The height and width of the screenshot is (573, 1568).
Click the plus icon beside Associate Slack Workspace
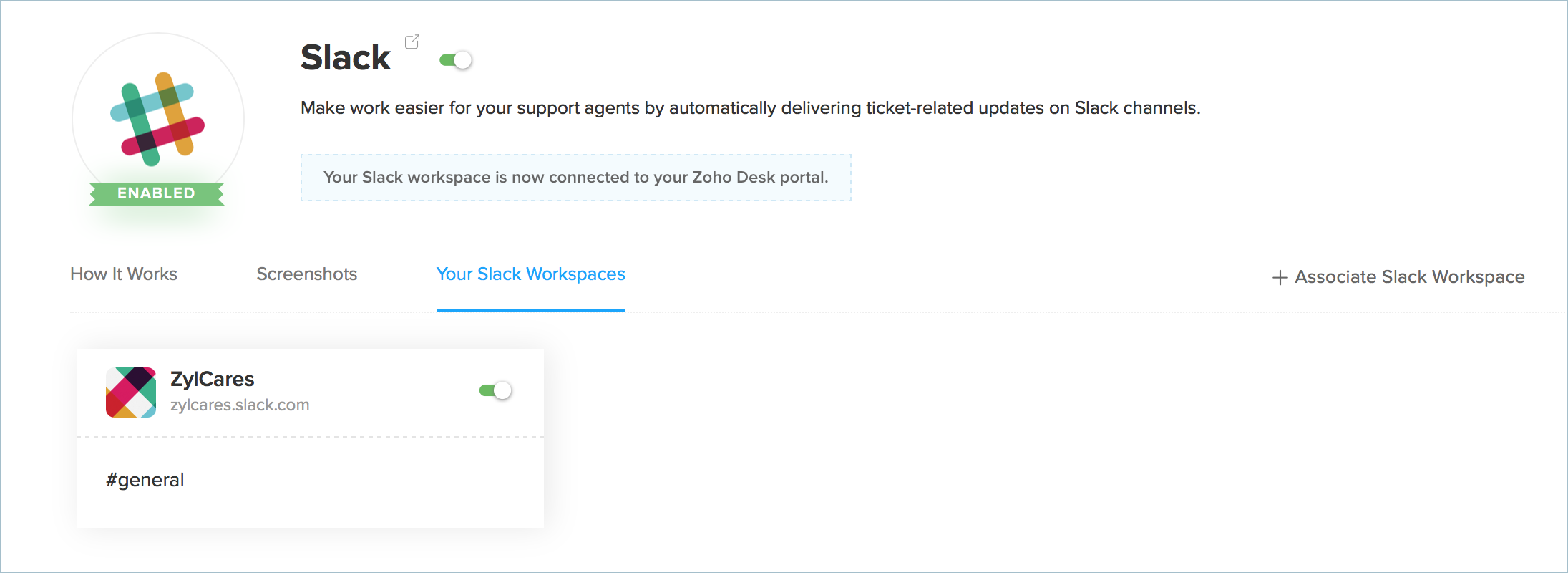(x=1280, y=278)
